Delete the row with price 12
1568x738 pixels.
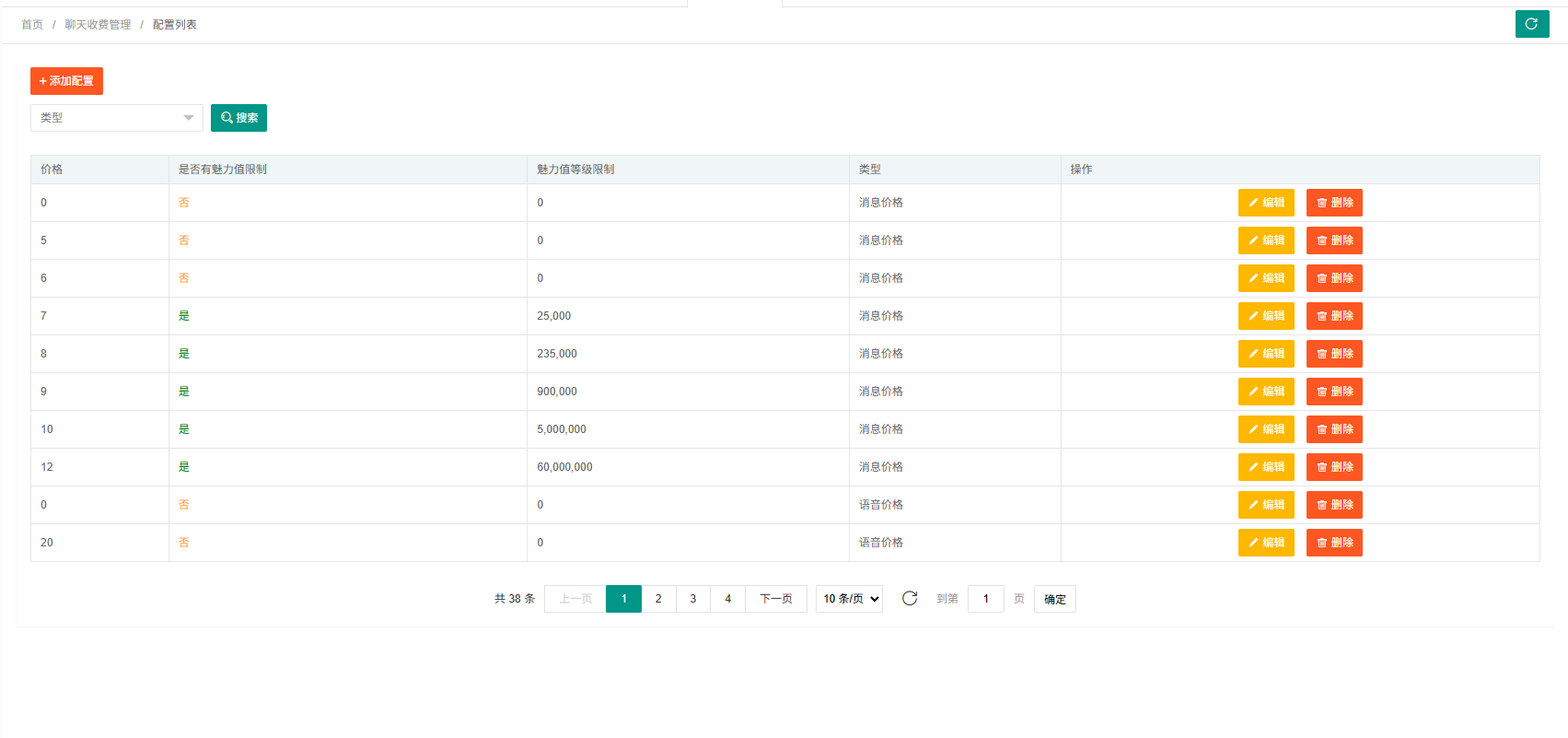coord(1333,467)
